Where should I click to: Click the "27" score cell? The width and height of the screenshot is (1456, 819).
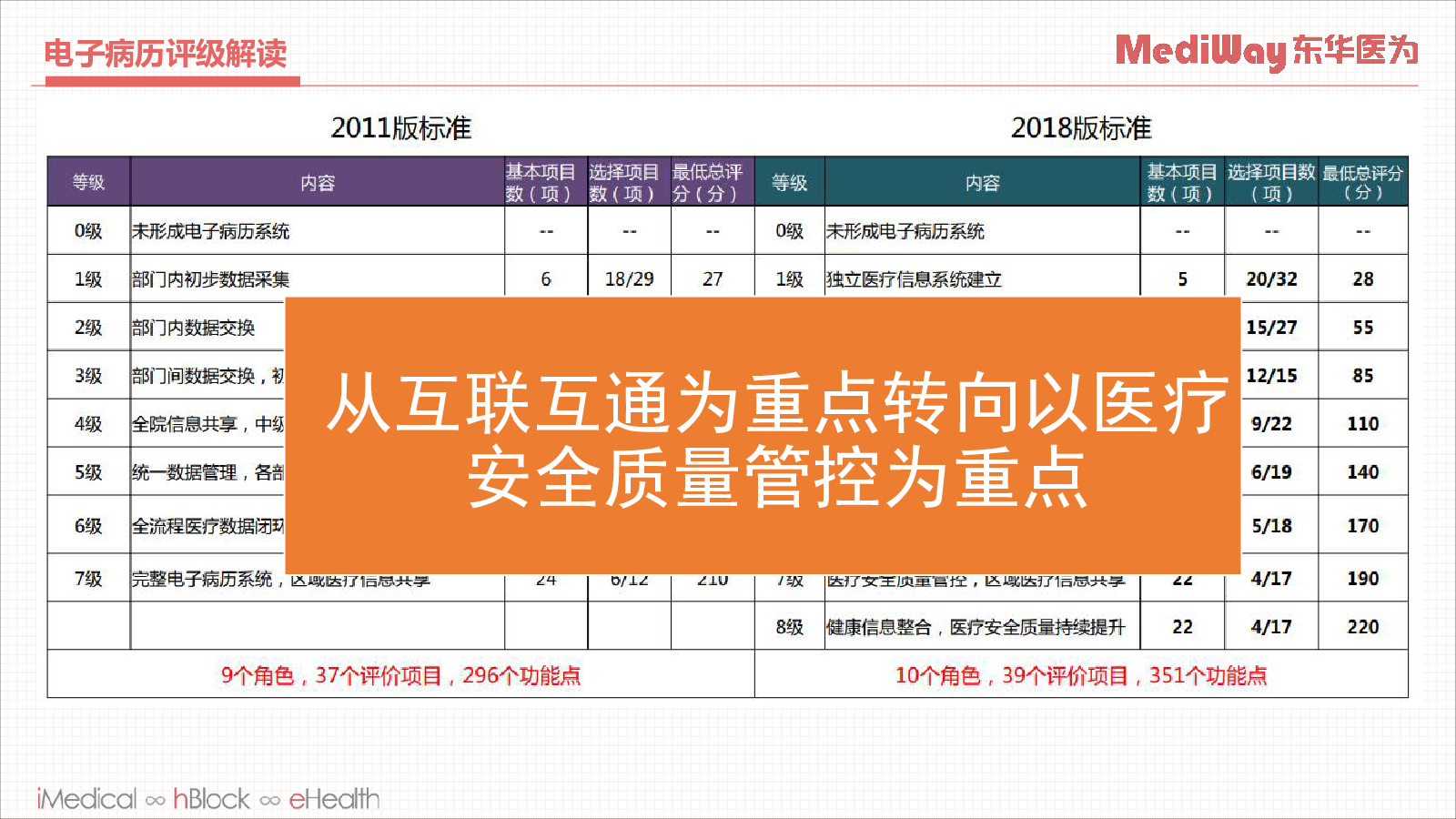point(713,278)
